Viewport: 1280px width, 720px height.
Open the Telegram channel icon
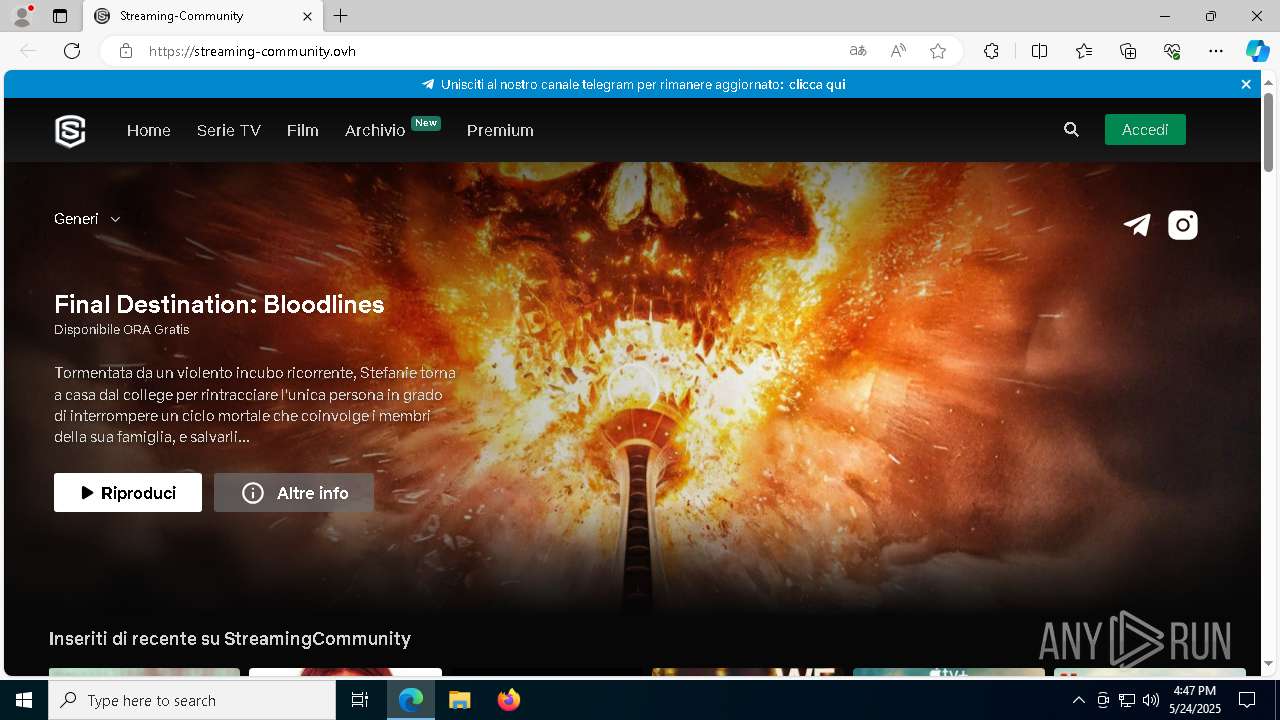(x=1137, y=225)
